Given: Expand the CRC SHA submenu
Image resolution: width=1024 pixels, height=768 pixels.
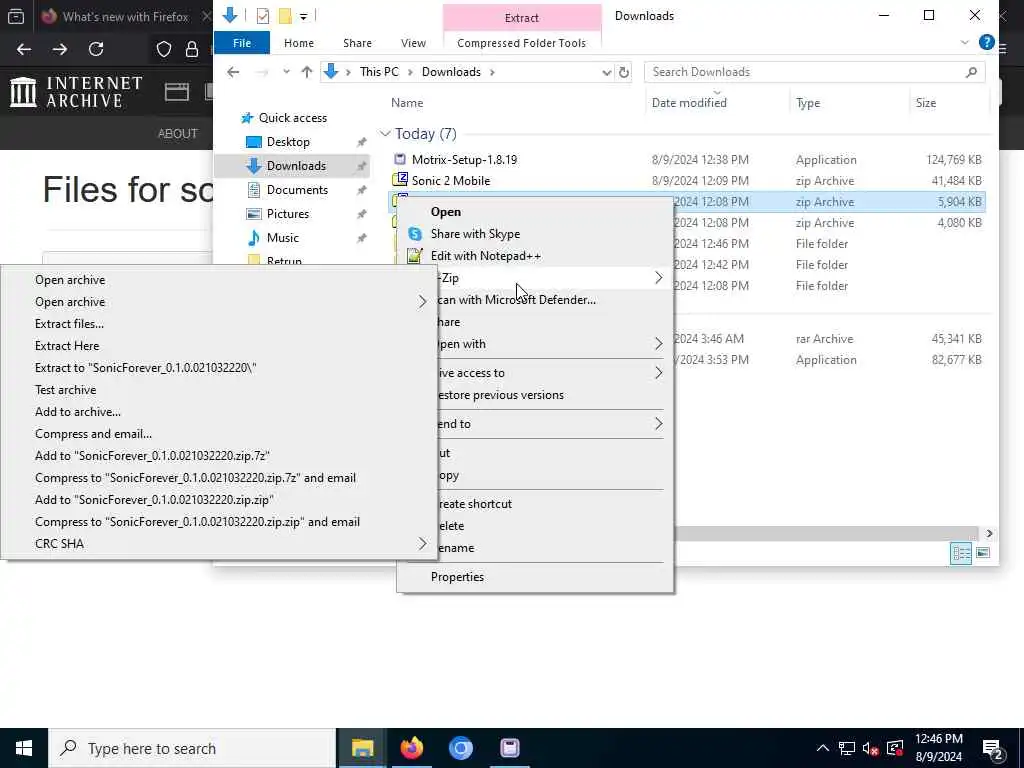Looking at the screenshot, I should (423, 544).
